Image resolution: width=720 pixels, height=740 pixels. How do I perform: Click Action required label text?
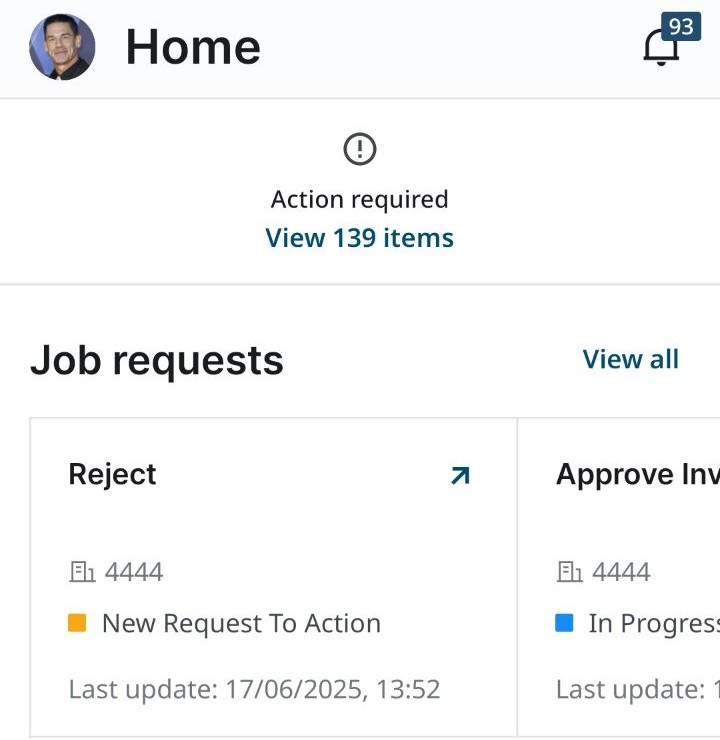pyautogui.click(x=360, y=199)
